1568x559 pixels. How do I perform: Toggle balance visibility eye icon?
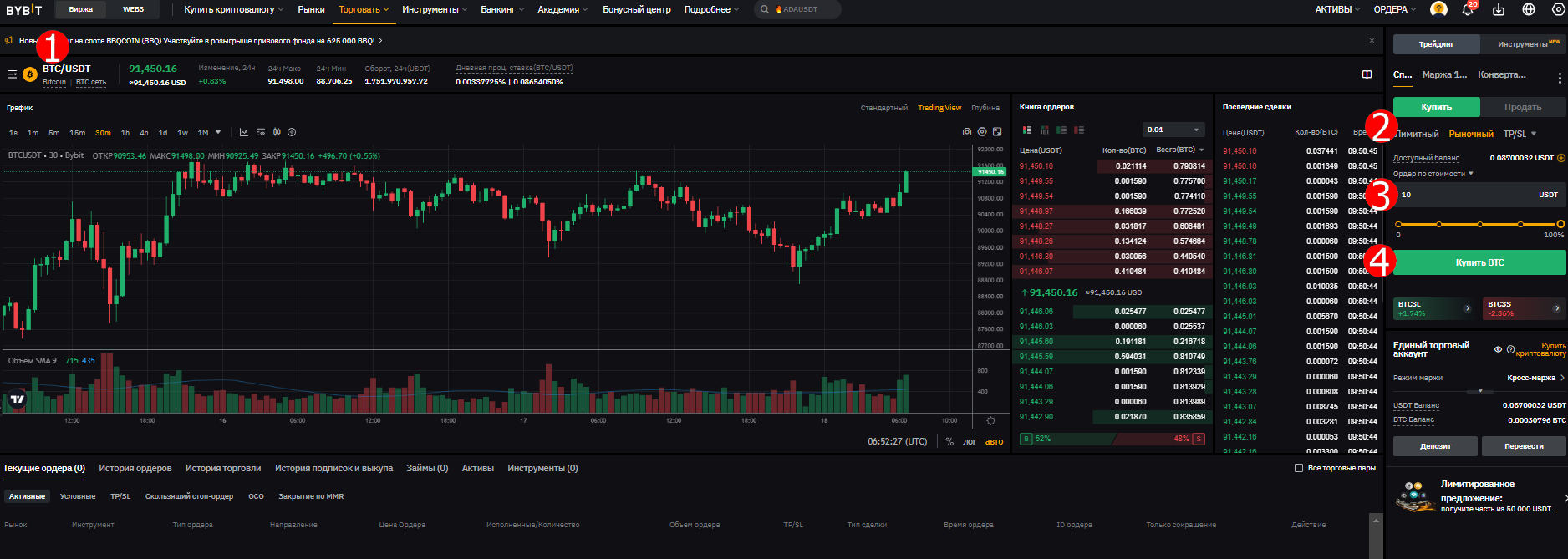point(1498,349)
